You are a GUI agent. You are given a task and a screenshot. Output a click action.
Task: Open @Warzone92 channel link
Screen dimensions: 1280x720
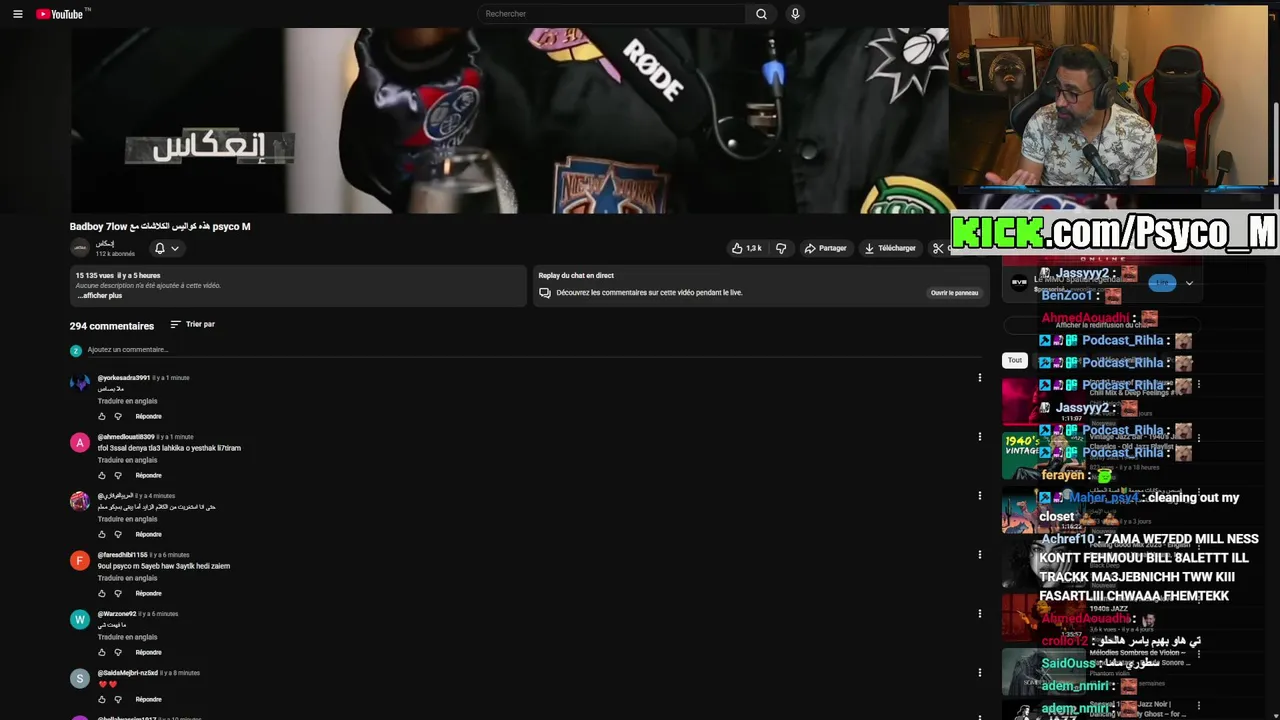[117, 614]
